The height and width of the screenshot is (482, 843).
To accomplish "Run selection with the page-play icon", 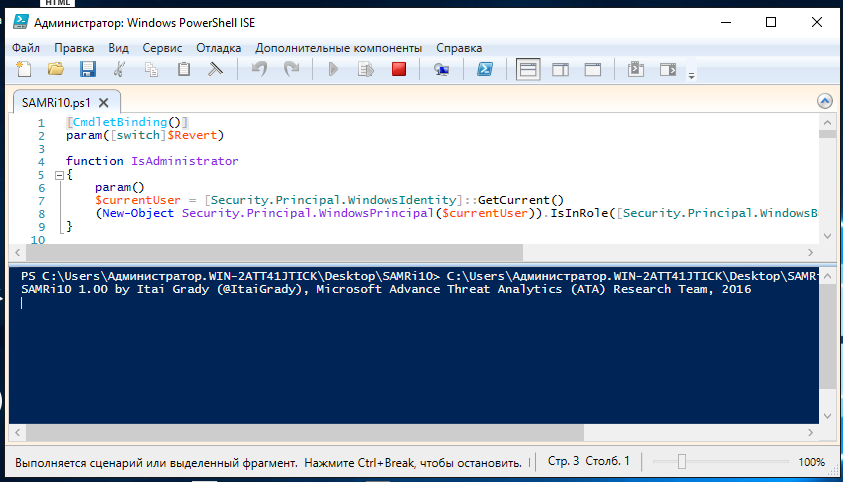I will point(366,69).
